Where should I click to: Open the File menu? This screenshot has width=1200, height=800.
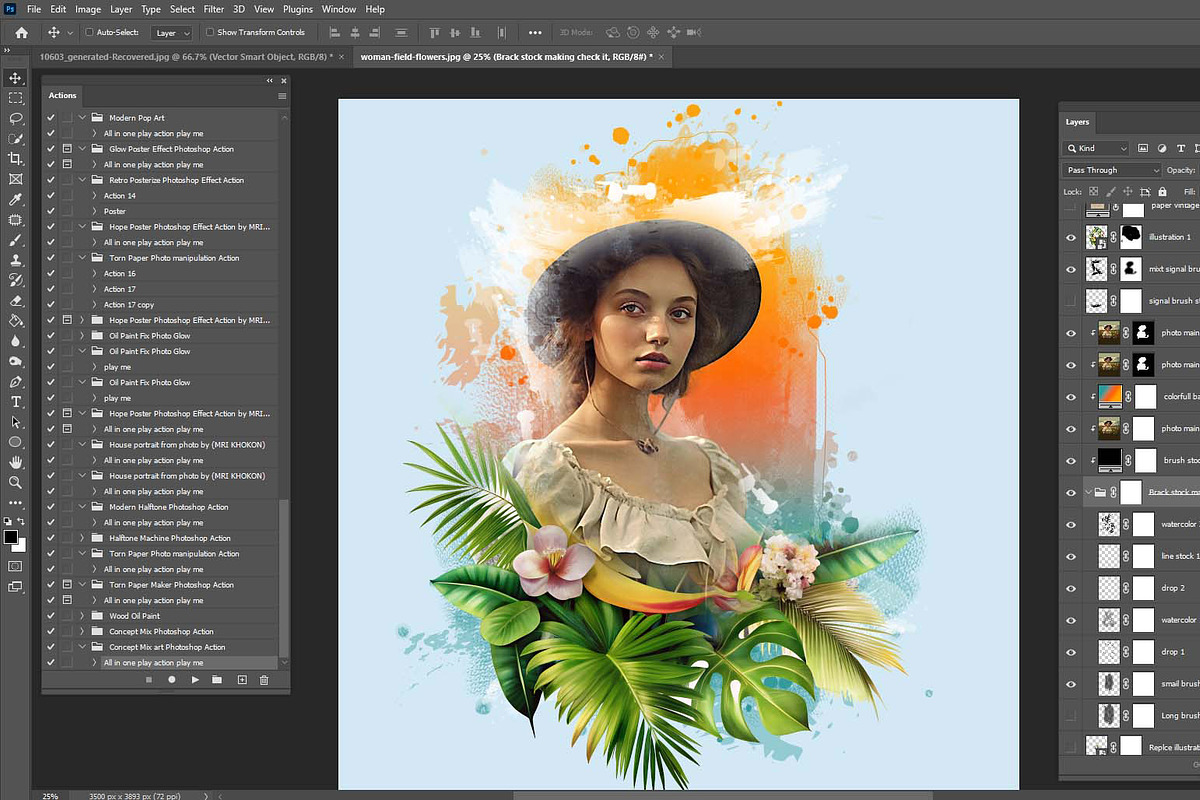tap(34, 9)
